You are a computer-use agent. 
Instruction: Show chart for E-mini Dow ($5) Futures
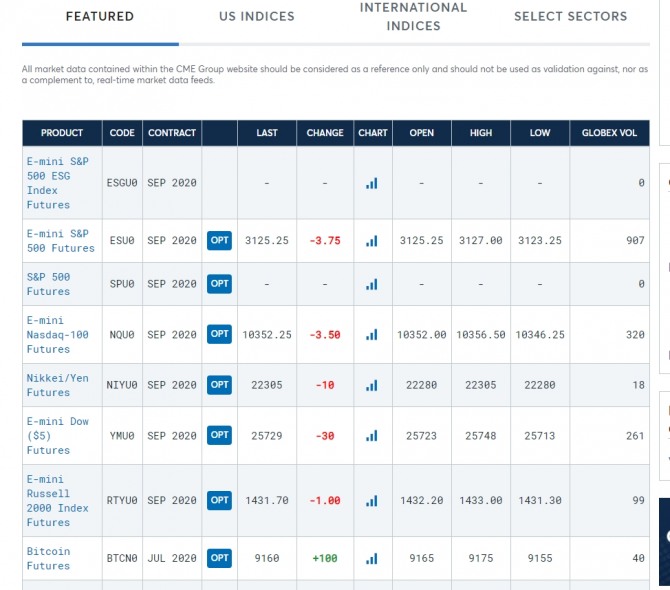[372, 436]
